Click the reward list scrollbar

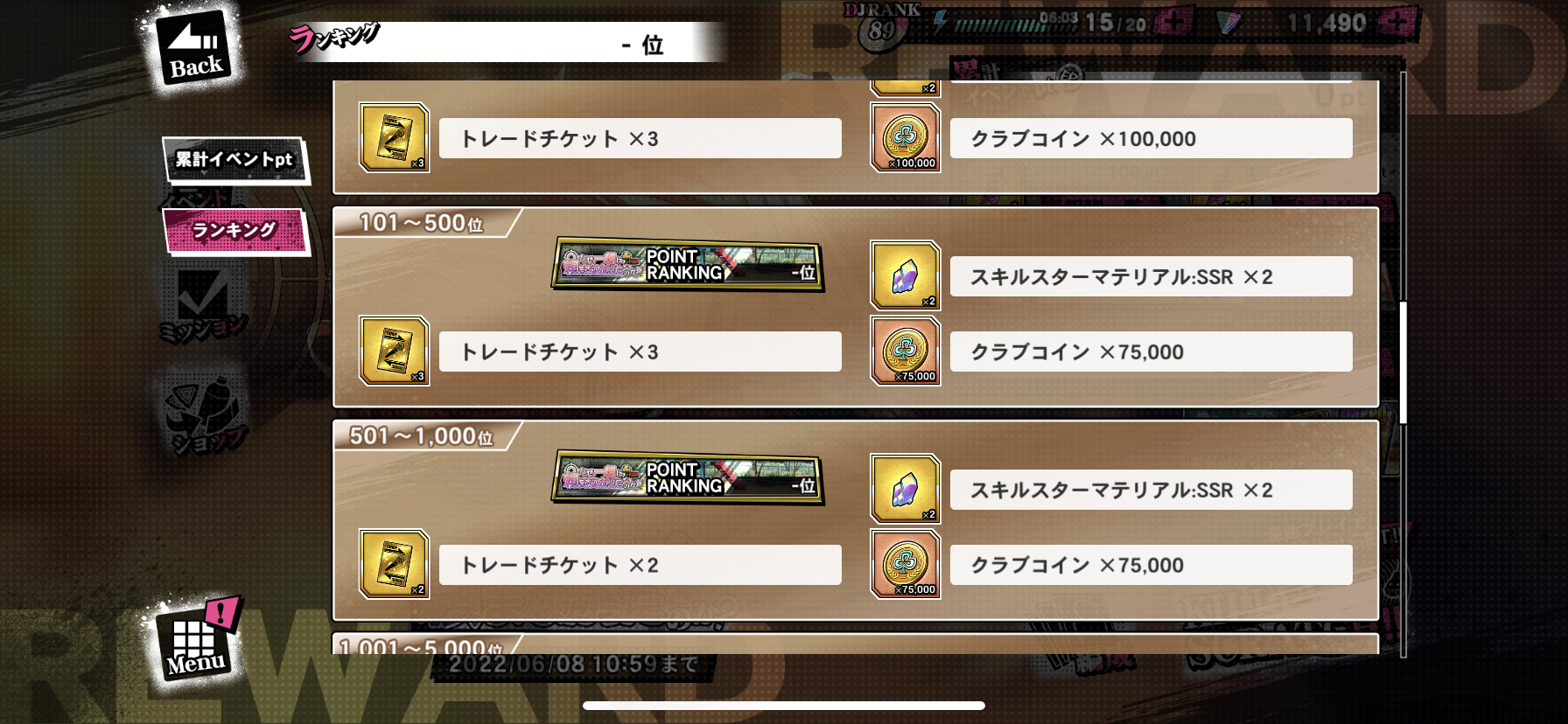pyautogui.click(x=1403, y=363)
